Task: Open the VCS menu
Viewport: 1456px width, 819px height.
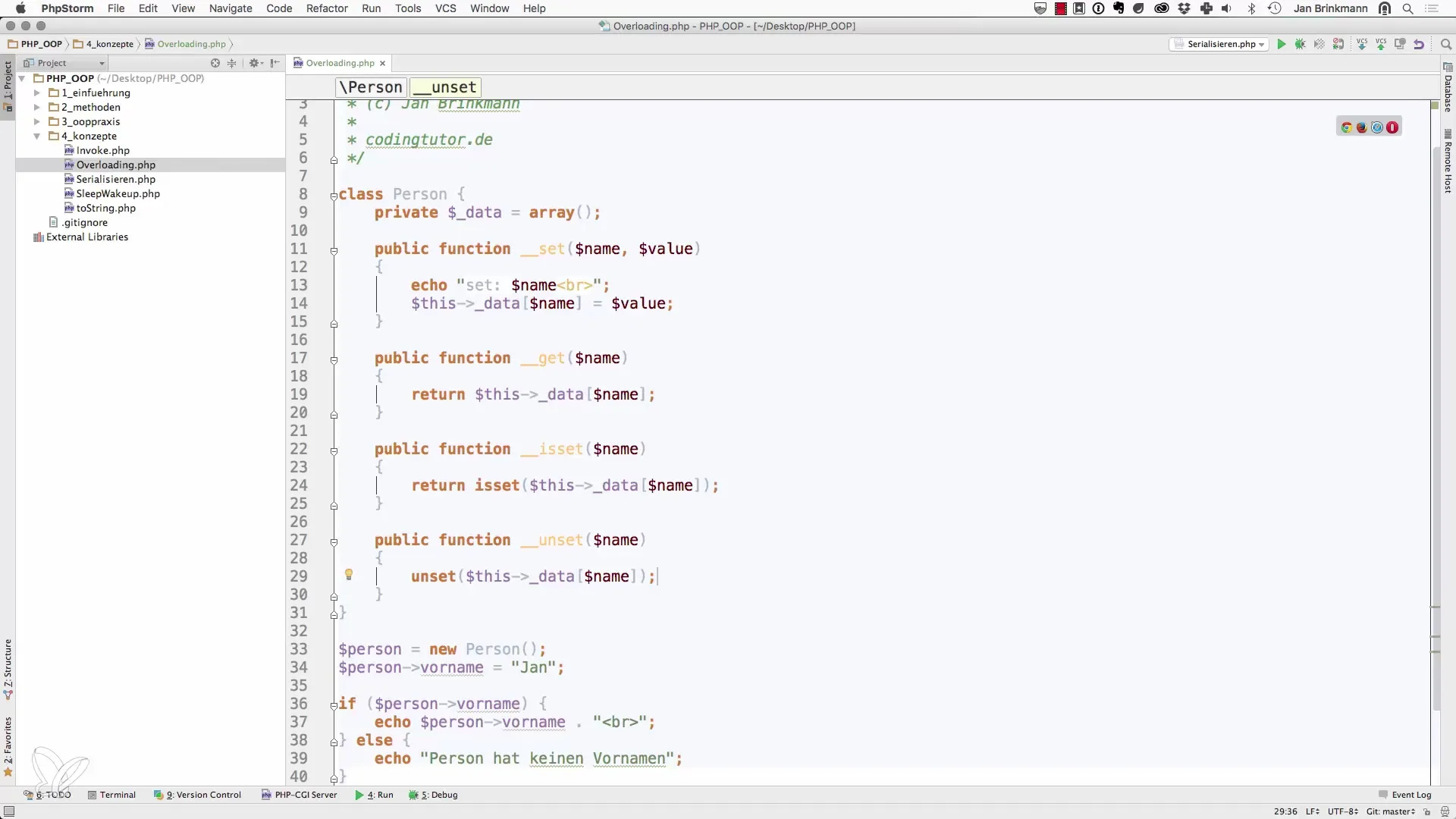Action: point(445,8)
